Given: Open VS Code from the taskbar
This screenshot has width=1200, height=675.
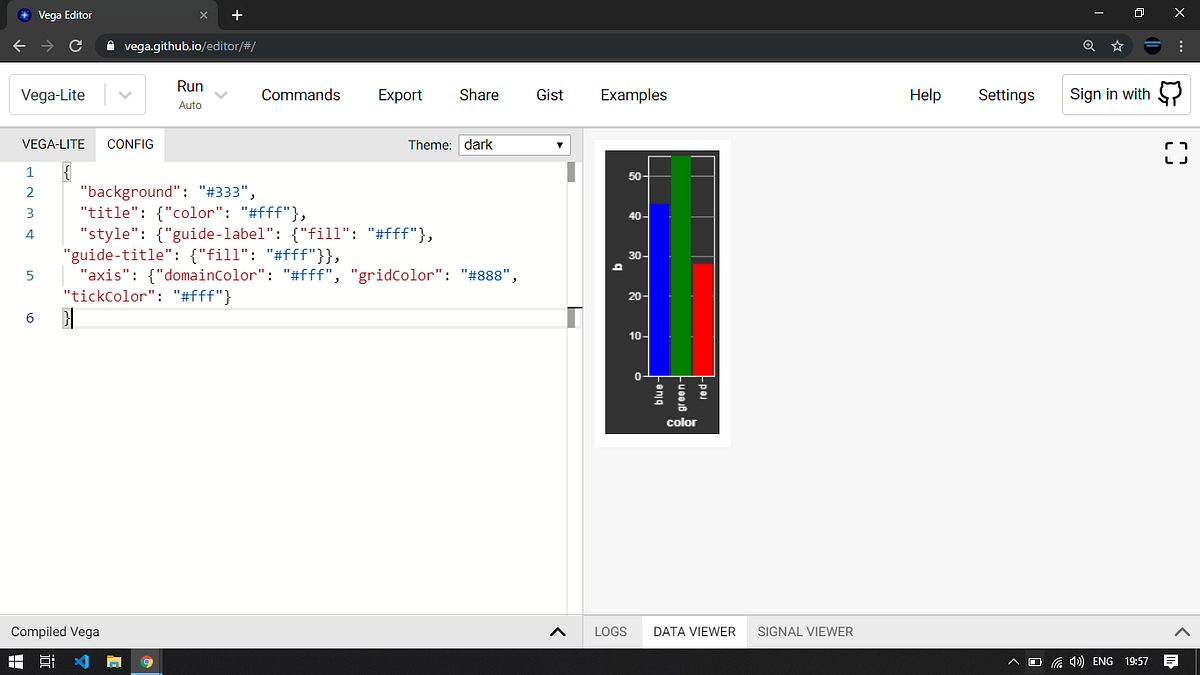Looking at the screenshot, I should point(81,661).
